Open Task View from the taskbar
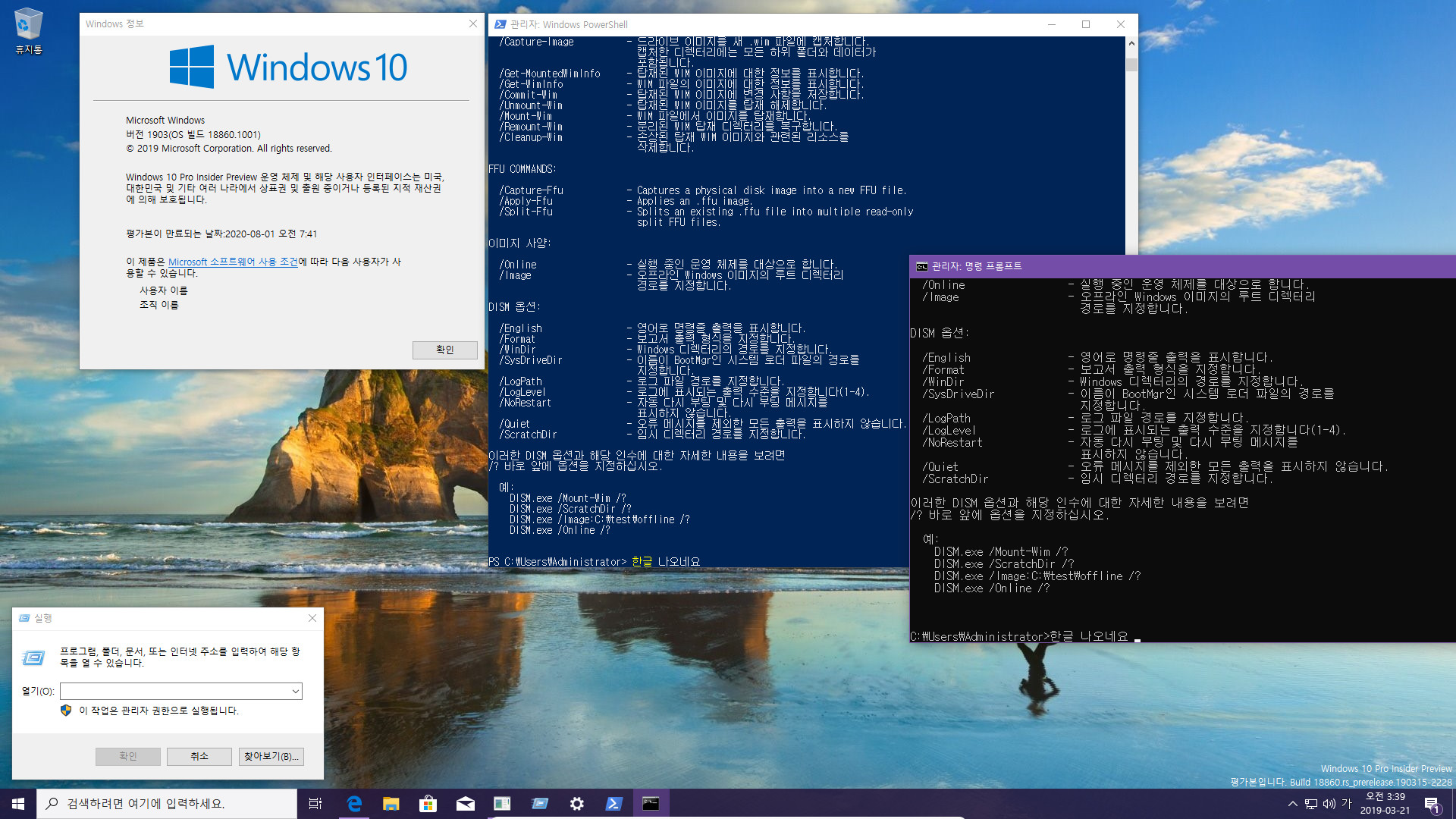Viewport: 1456px width, 819px height. [x=315, y=804]
